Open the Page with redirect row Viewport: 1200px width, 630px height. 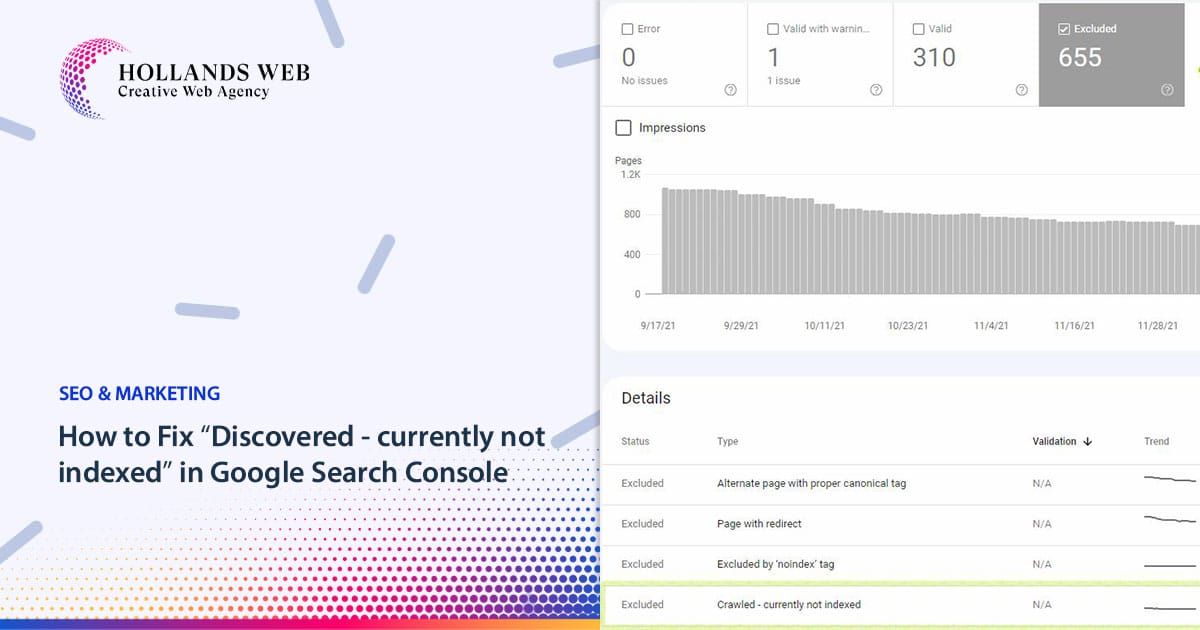(x=900, y=524)
